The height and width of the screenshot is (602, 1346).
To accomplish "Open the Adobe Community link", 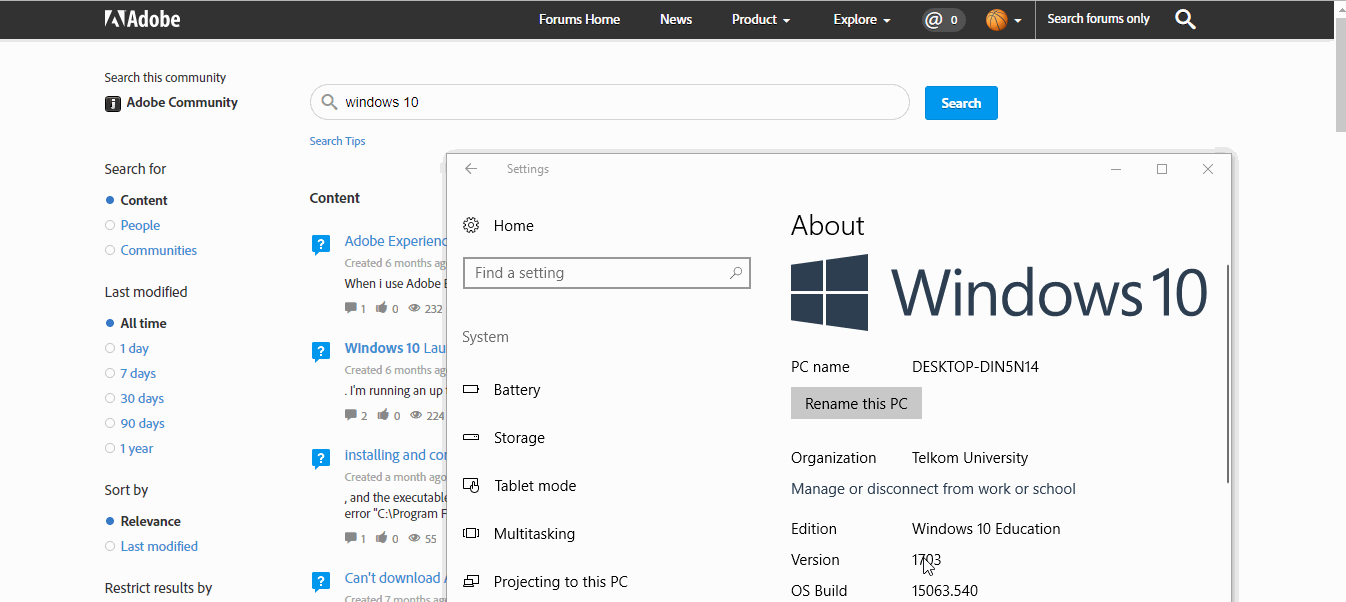I will pyautogui.click(x=182, y=103).
